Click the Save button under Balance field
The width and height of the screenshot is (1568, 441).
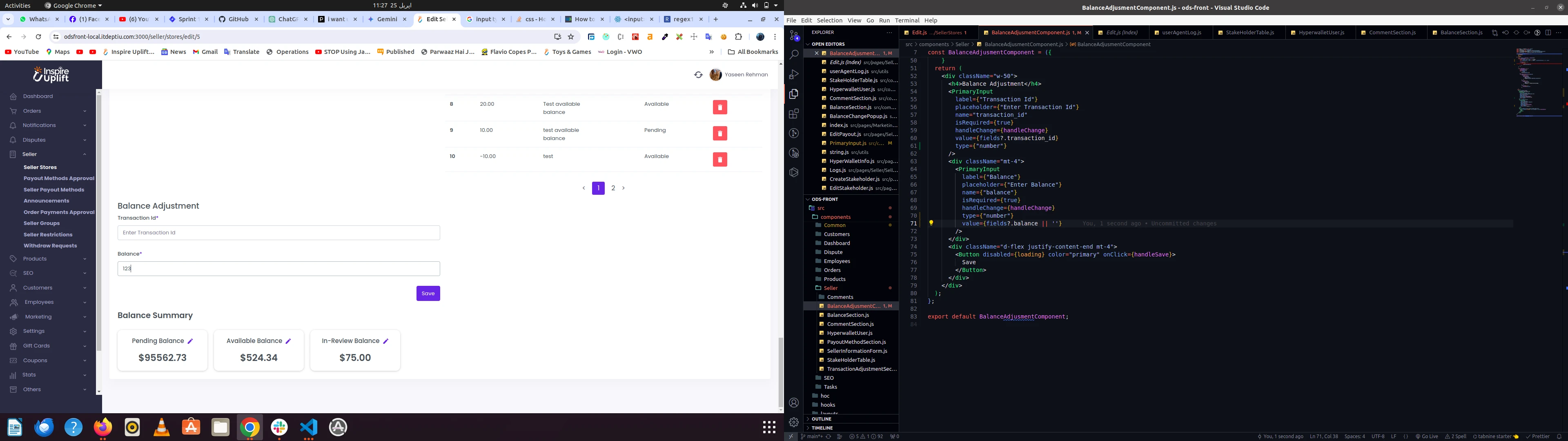click(428, 294)
